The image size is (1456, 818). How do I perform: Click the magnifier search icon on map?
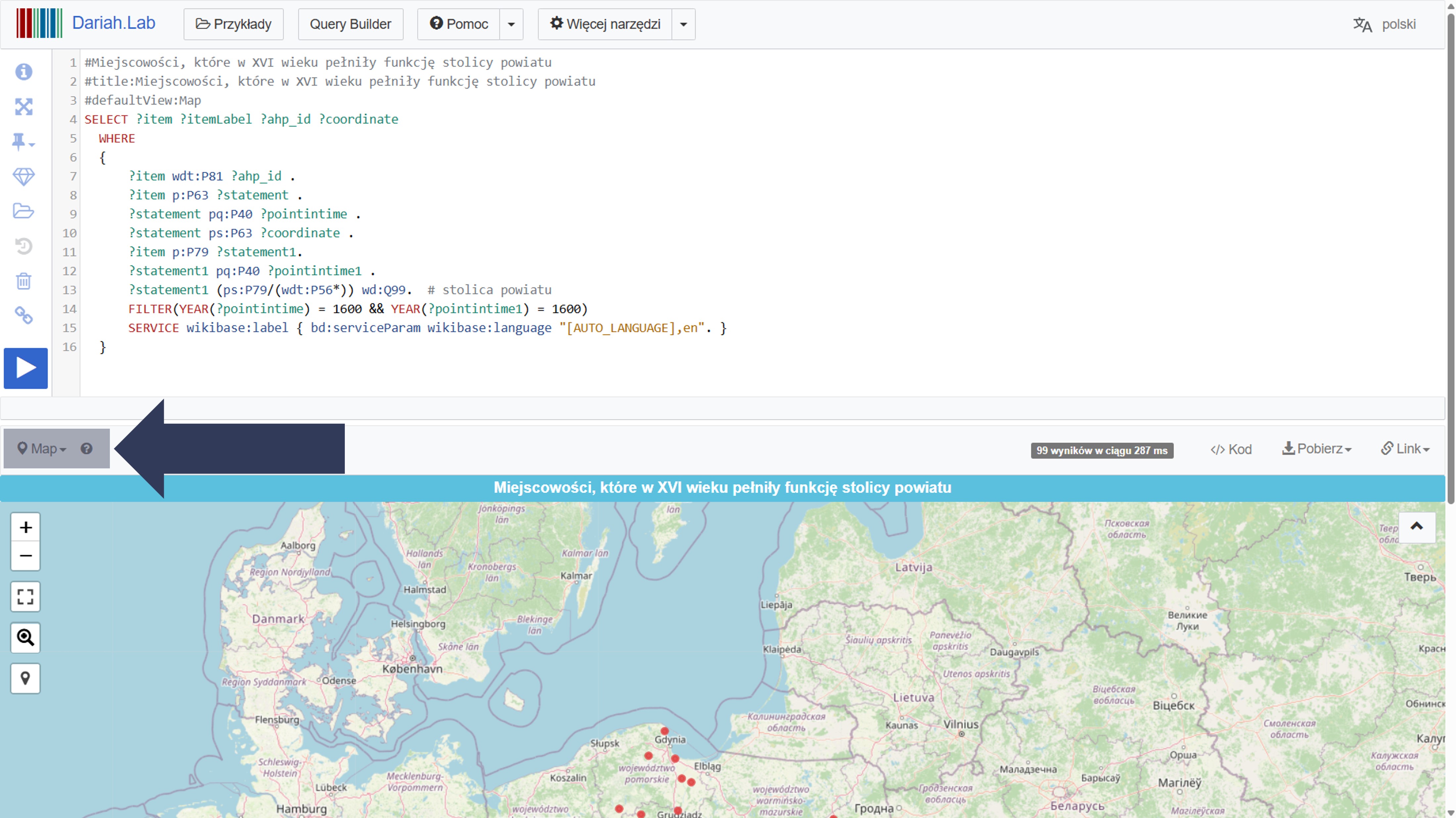click(x=25, y=637)
